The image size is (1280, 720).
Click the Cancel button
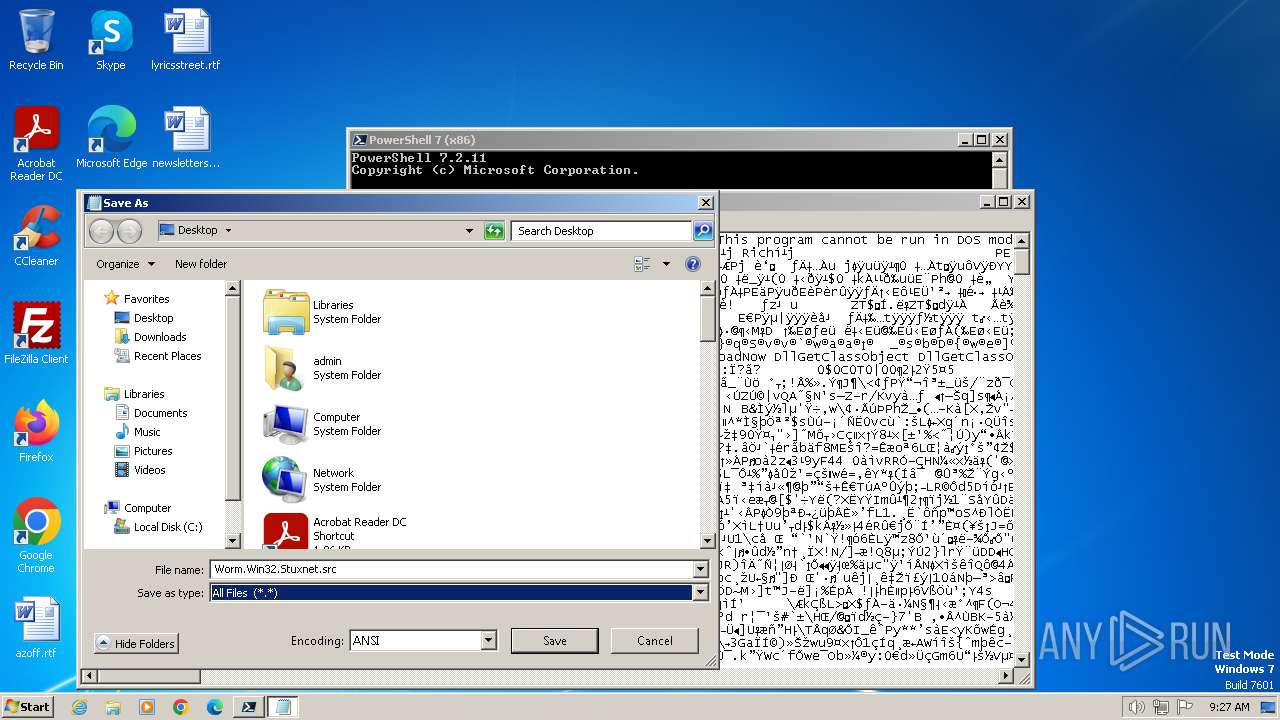point(655,641)
